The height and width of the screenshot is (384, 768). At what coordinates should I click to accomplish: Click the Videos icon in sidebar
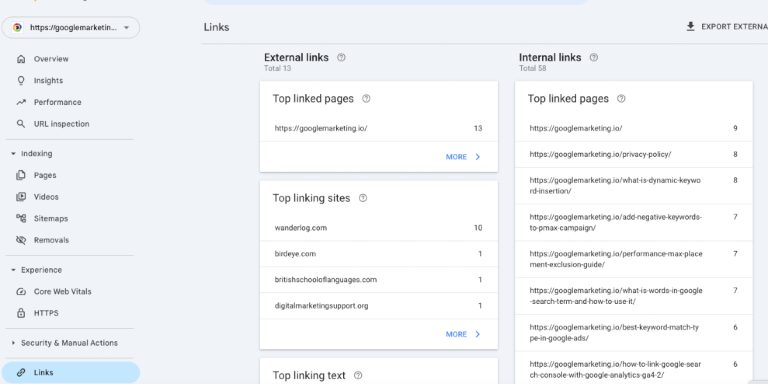(x=21, y=197)
